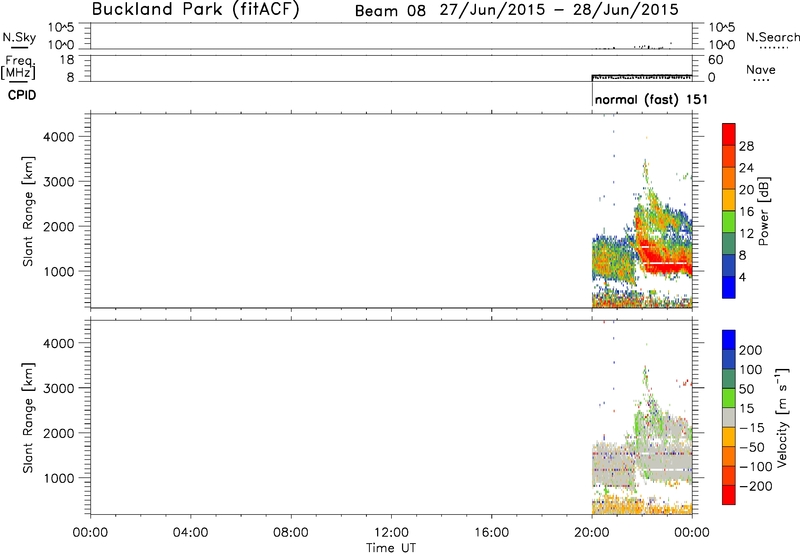
Task: Click the '20:00' time tick label
Action: coord(592,533)
